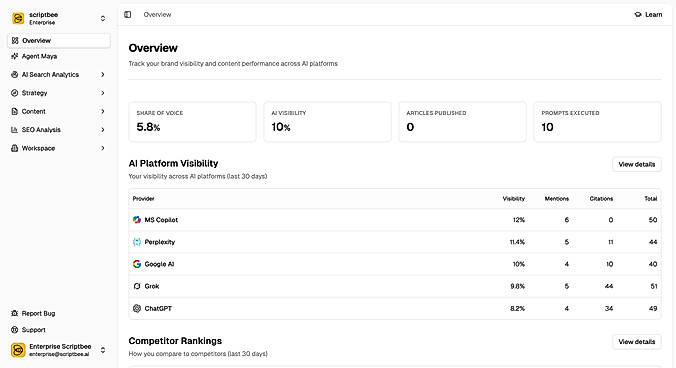Expand the Strategy chevron

[x=103, y=93]
